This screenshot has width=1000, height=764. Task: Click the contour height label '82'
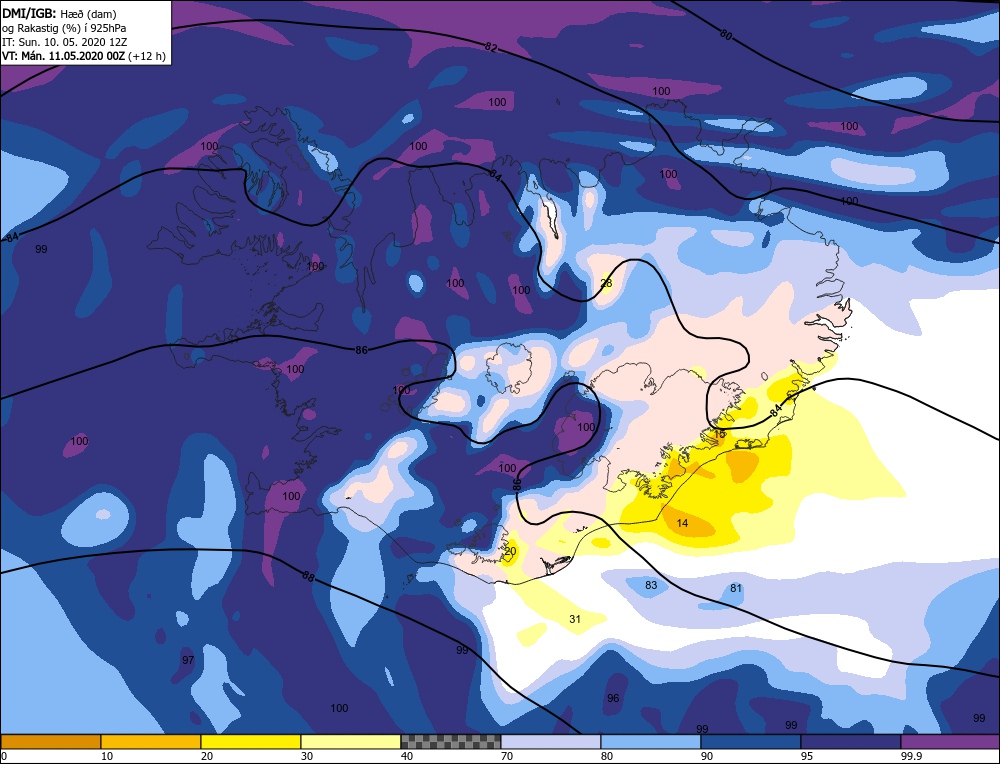tap(490, 47)
